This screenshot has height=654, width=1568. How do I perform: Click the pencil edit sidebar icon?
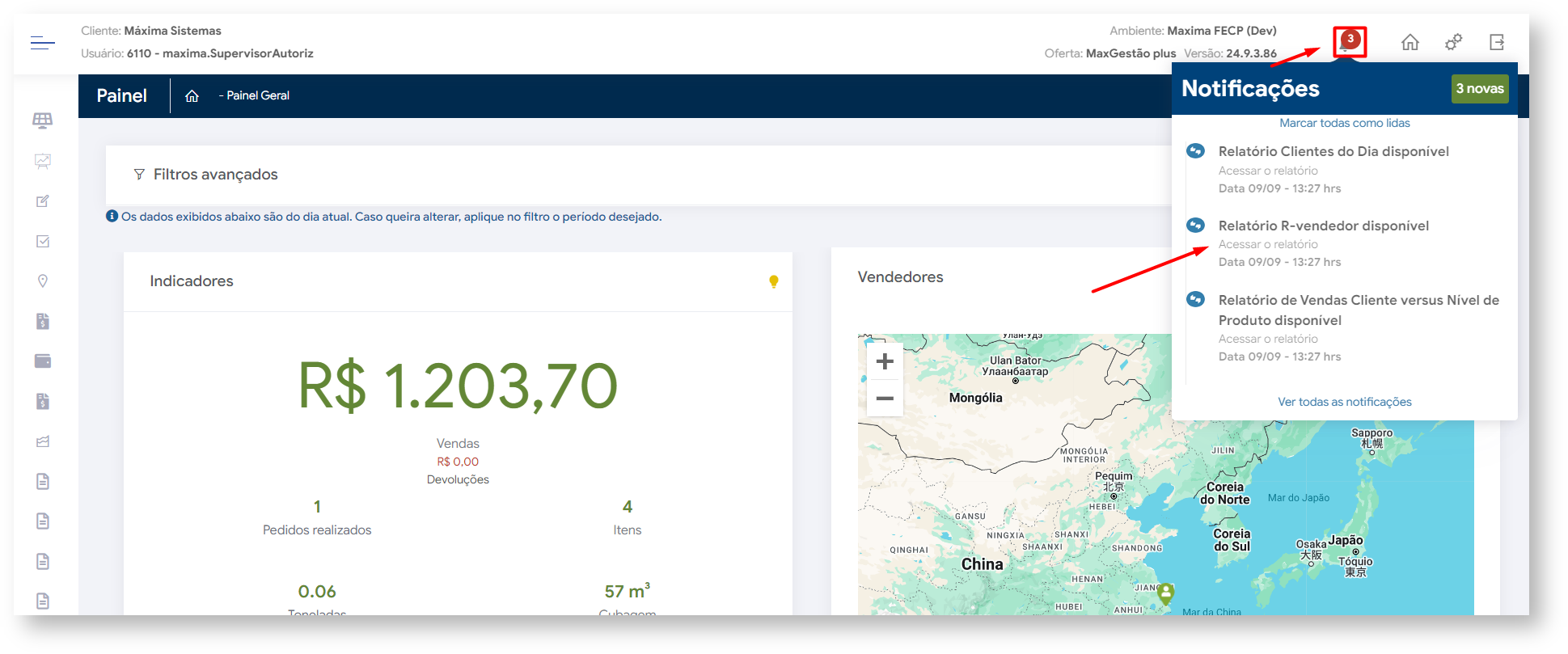(x=43, y=201)
